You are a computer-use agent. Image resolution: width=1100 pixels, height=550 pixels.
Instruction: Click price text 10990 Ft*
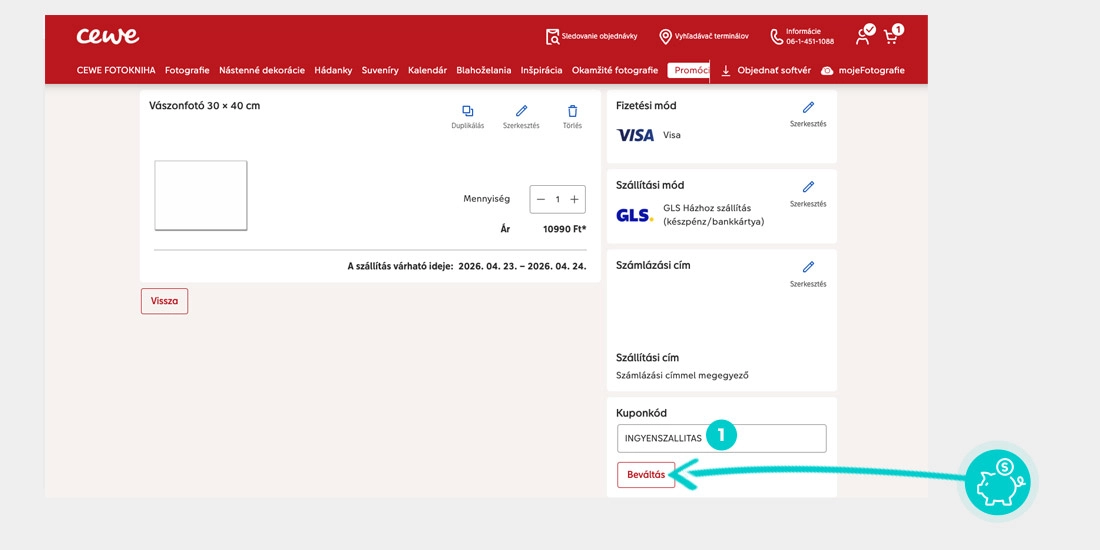[565, 229]
